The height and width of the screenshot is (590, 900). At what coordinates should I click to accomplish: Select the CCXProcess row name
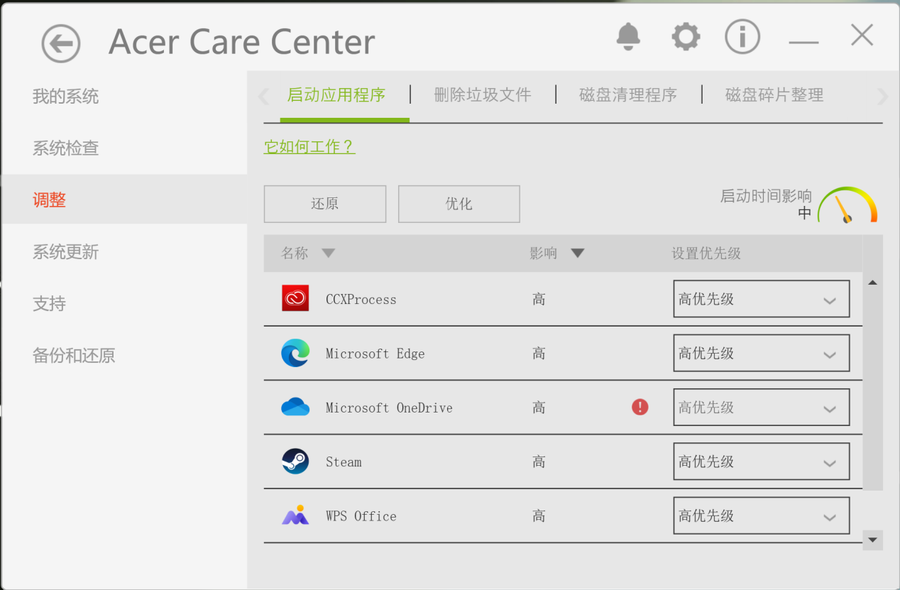click(361, 299)
